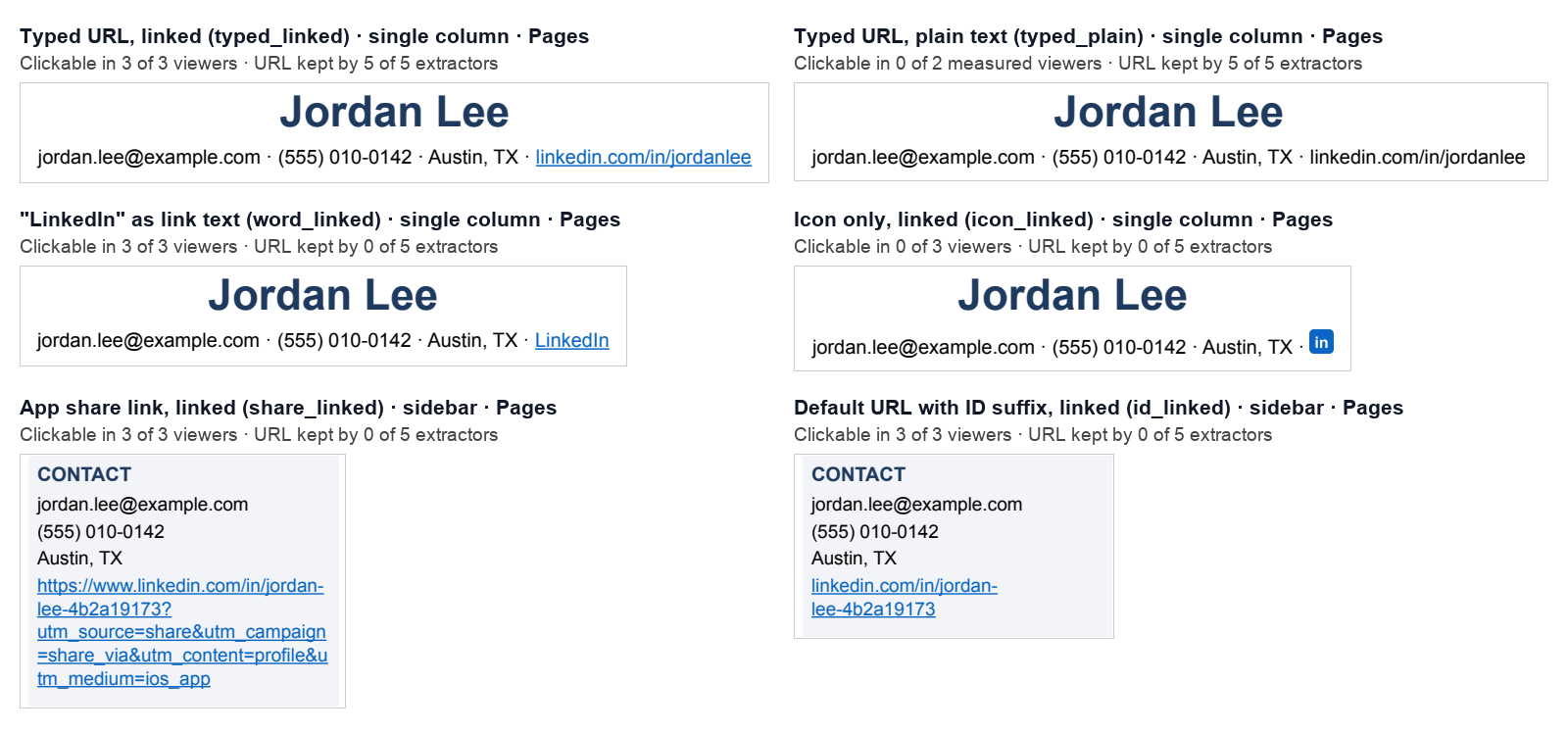
Task: Click (555) 010-0142 in word_linked card
Action: 344,340
